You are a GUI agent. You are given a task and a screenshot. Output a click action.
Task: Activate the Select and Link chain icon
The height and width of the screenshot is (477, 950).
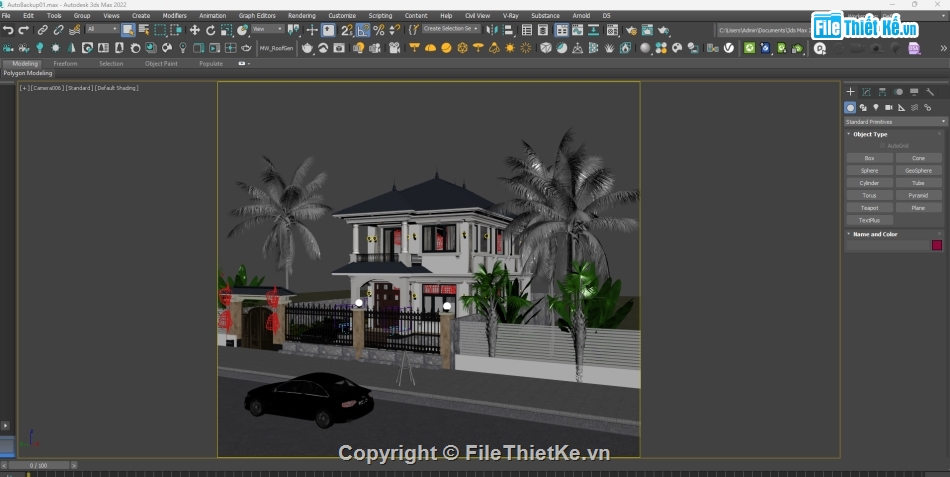[x=42, y=30]
